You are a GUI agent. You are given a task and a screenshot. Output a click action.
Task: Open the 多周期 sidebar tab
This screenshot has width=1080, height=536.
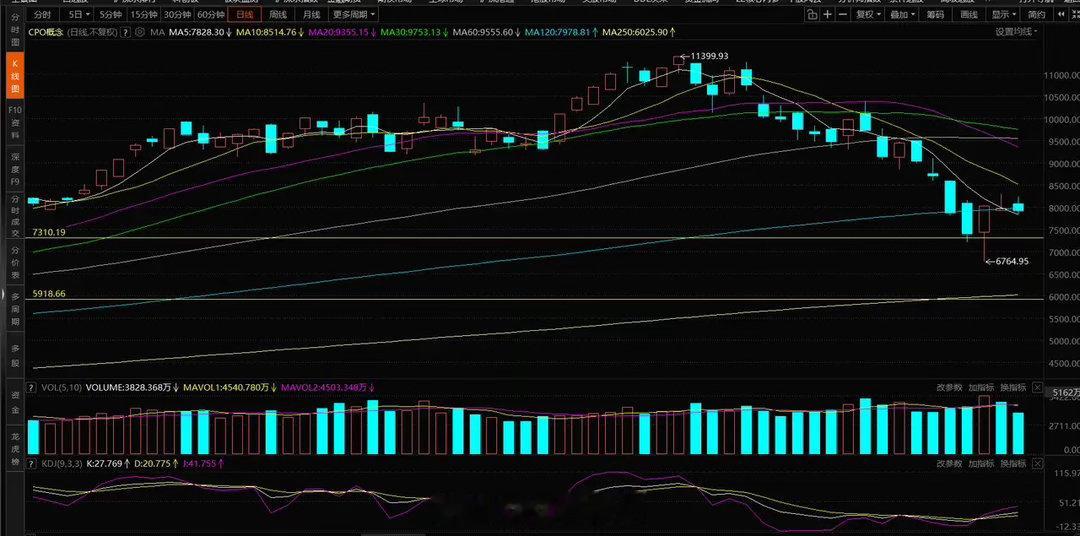point(14,309)
